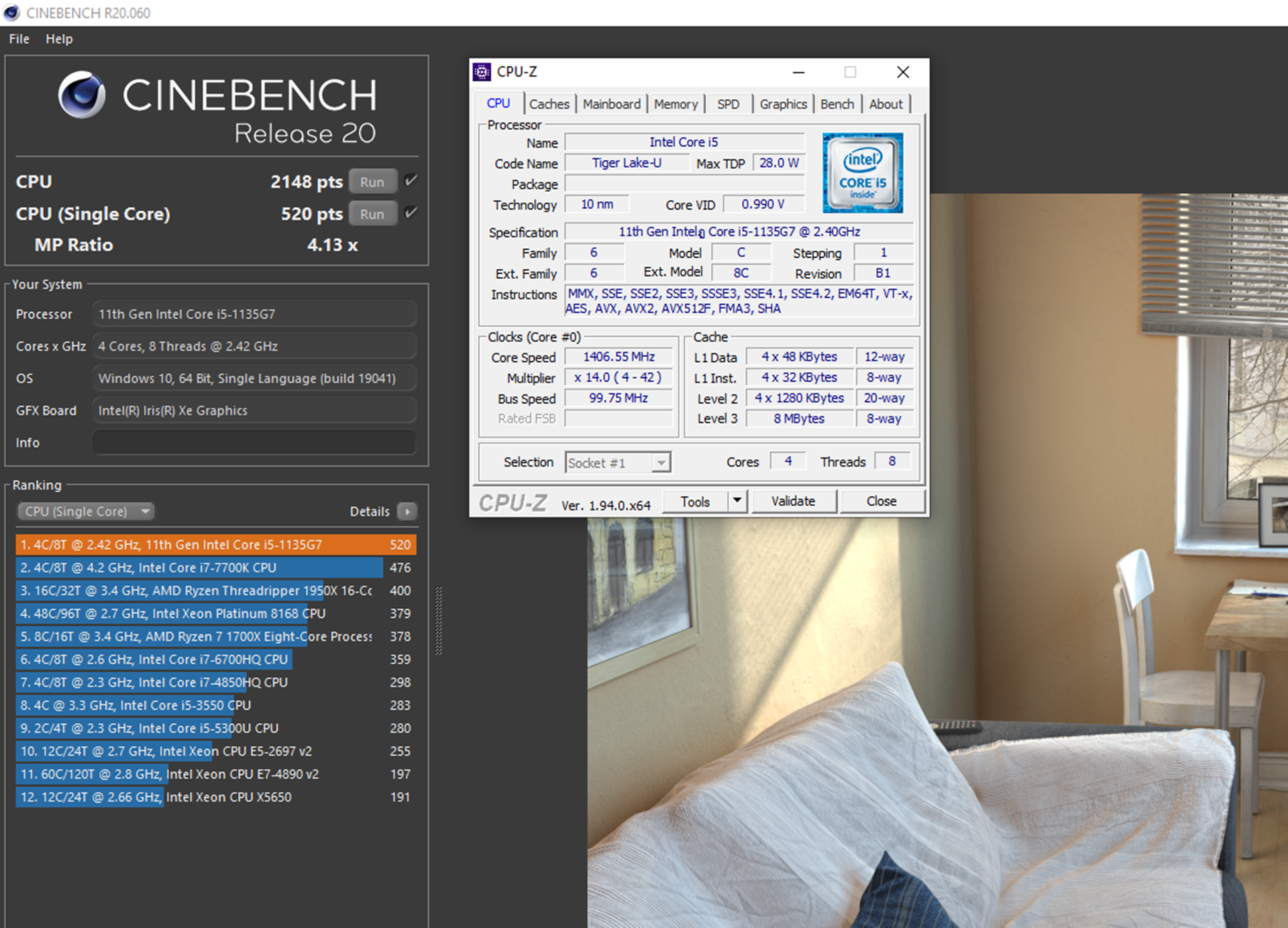Viewport: 1288px width, 928px height.
Task: Switch to the About tab
Action: pyautogui.click(x=885, y=104)
